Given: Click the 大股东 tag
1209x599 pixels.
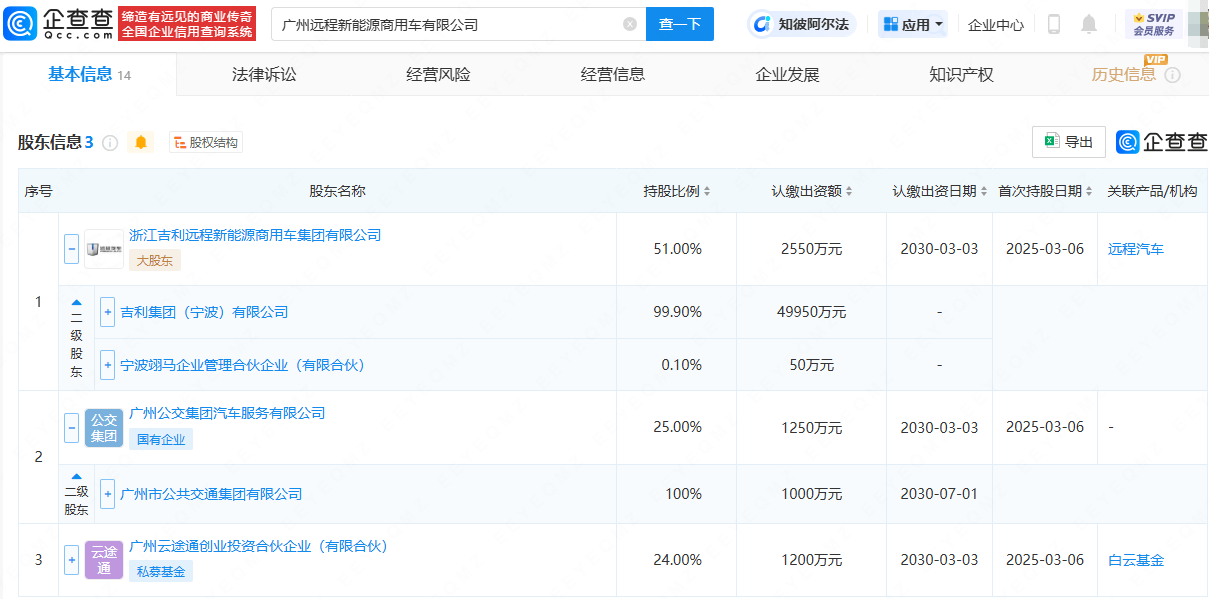Looking at the screenshot, I should tap(154, 260).
